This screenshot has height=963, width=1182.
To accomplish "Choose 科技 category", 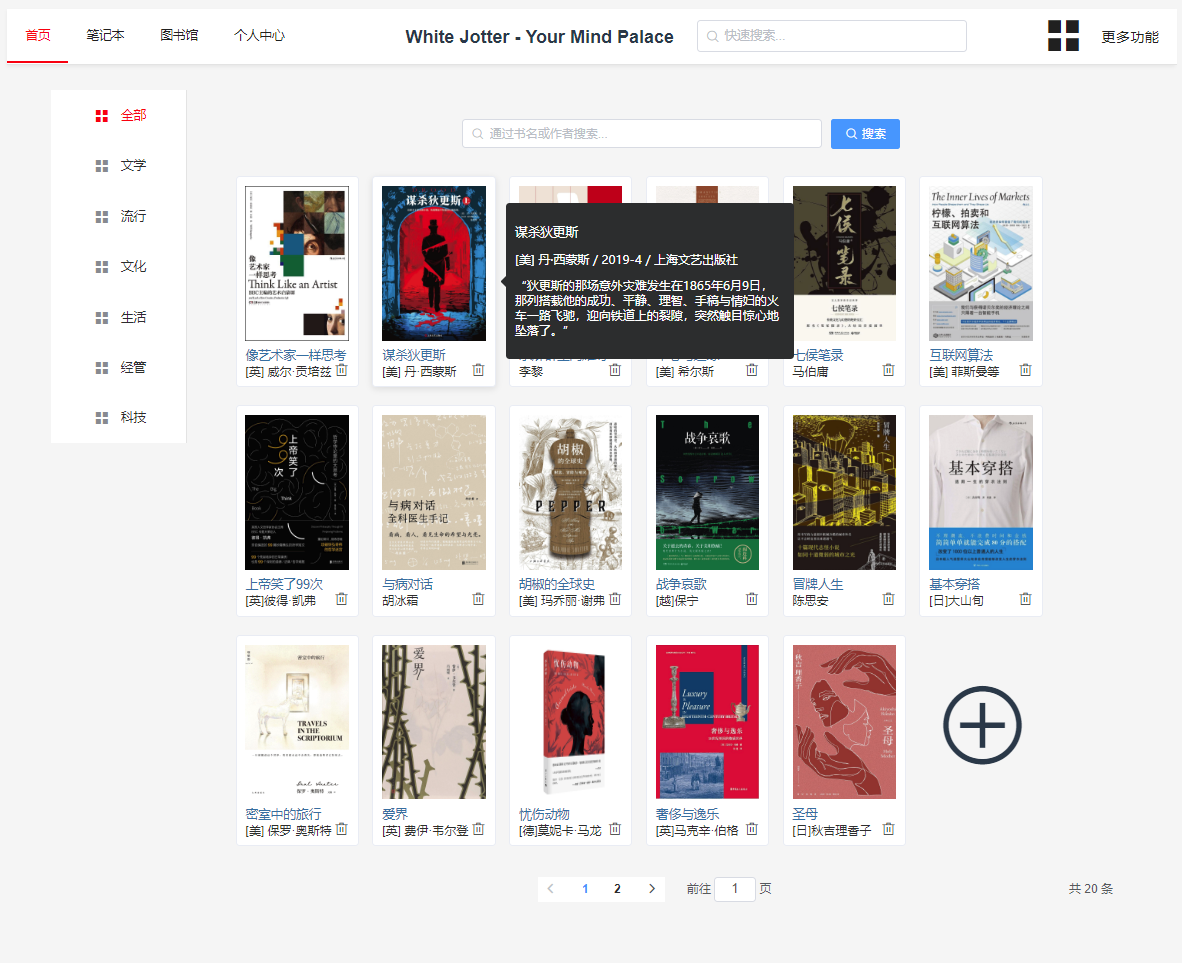I will [118, 418].
